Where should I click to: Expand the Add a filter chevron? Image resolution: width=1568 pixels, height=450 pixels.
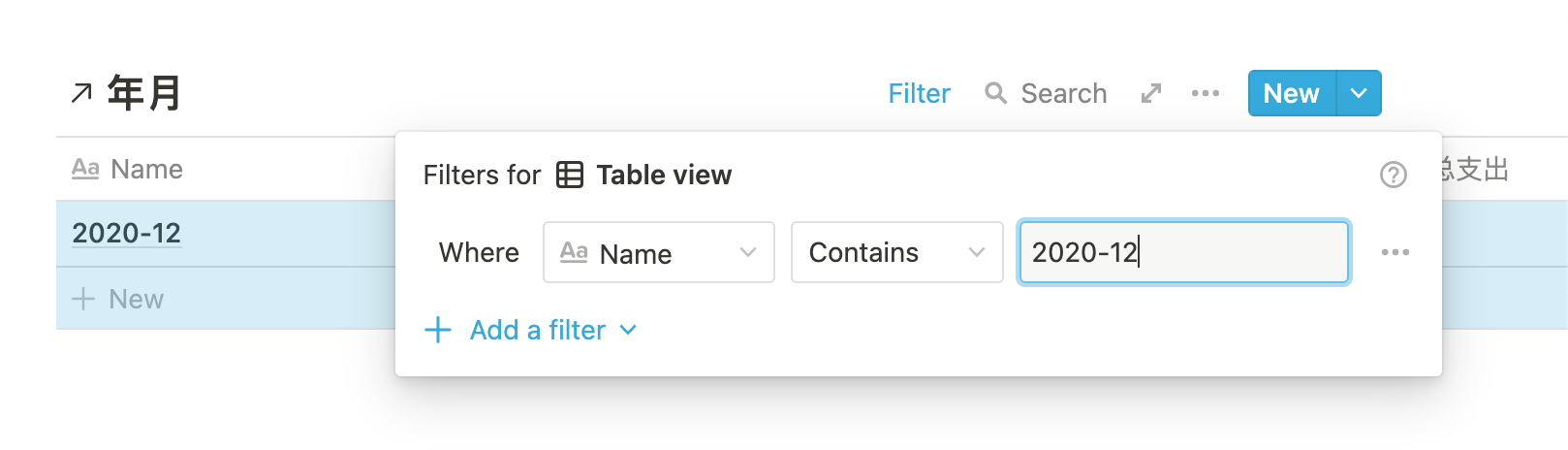point(628,330)
